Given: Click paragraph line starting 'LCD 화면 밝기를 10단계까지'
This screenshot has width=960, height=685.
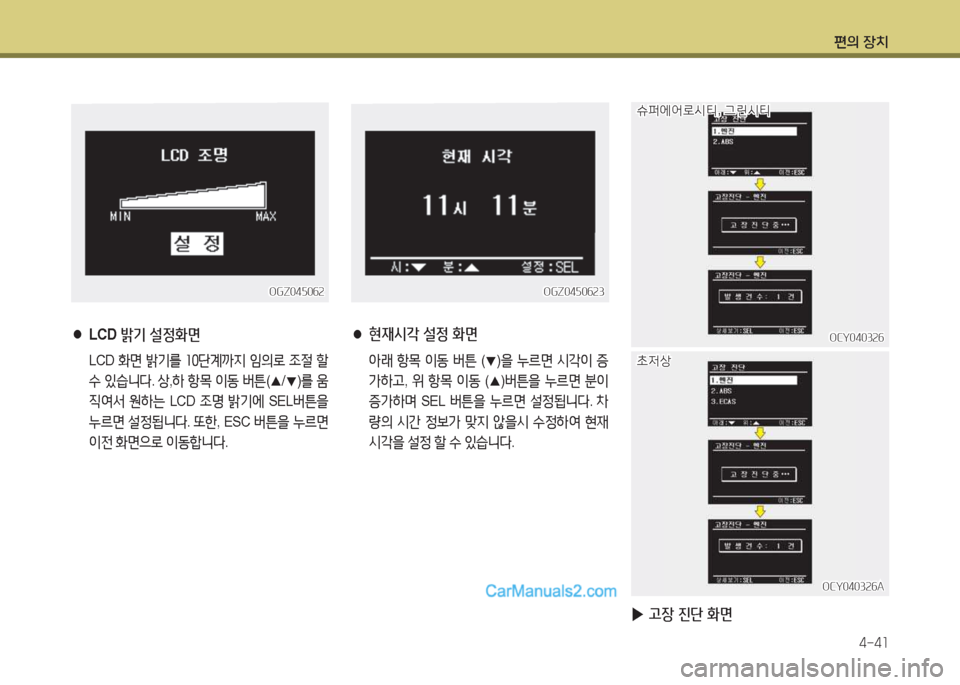Looking at the screenshot, I should click(209, 361).
